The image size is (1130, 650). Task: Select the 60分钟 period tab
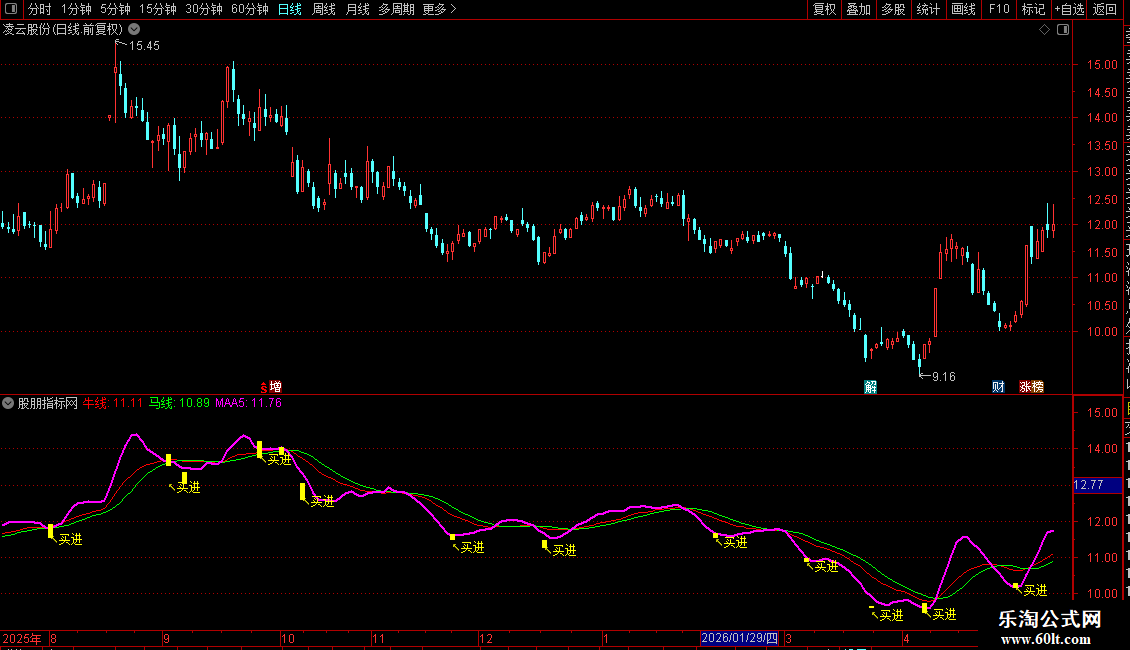(x=250, y=9)
